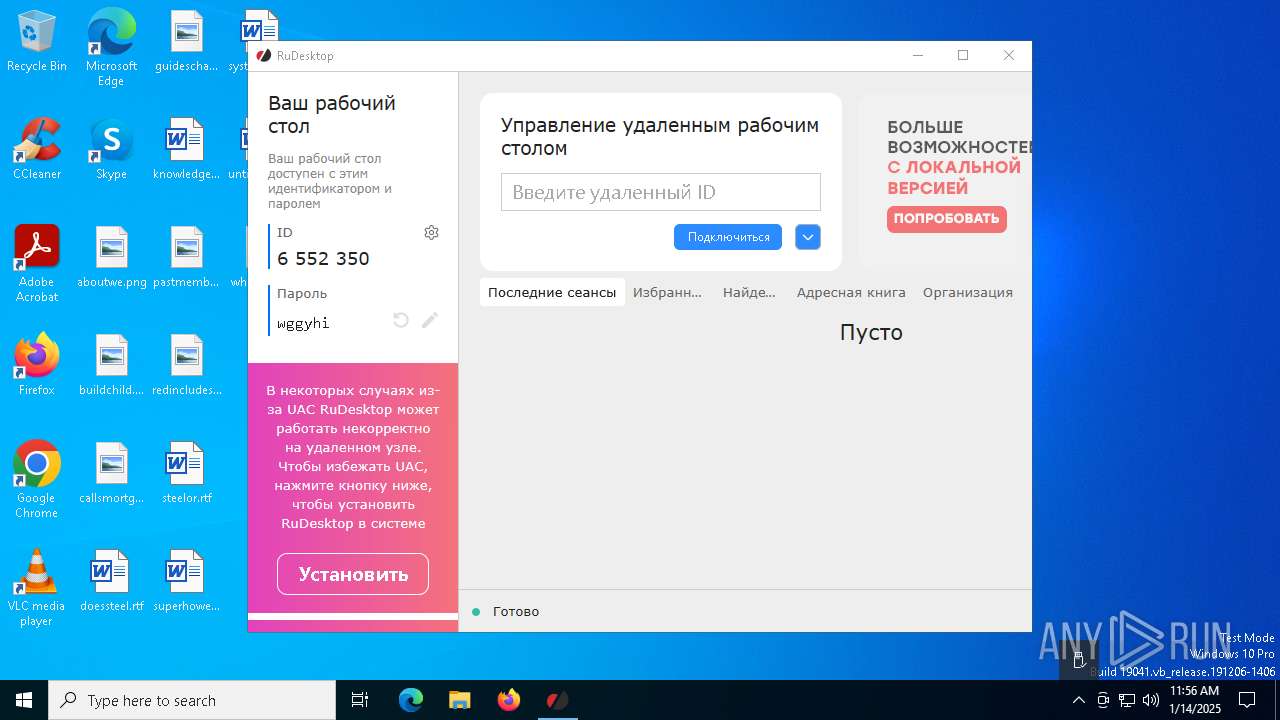1280x720 pixels.
Task: Open ID settings gear icon
Action: click(431, 232)
